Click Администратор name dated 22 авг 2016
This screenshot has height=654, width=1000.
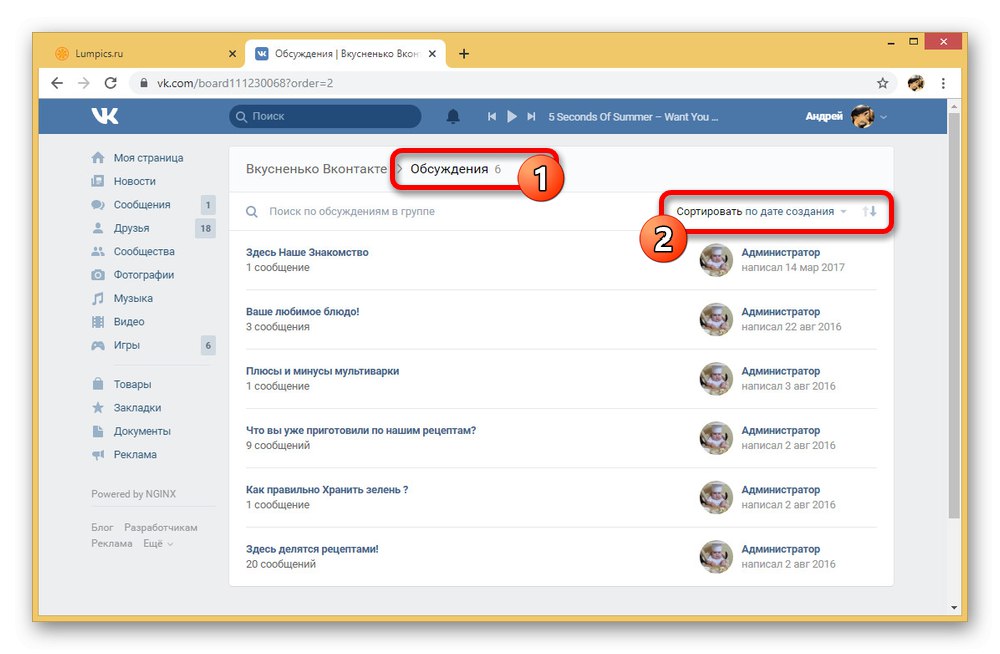point(781,312)
